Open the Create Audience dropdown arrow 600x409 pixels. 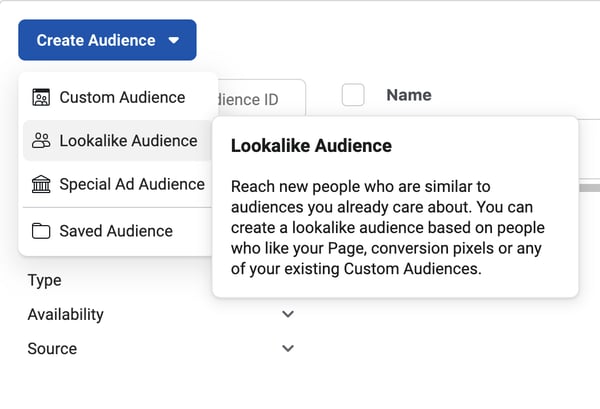point(174,41)
